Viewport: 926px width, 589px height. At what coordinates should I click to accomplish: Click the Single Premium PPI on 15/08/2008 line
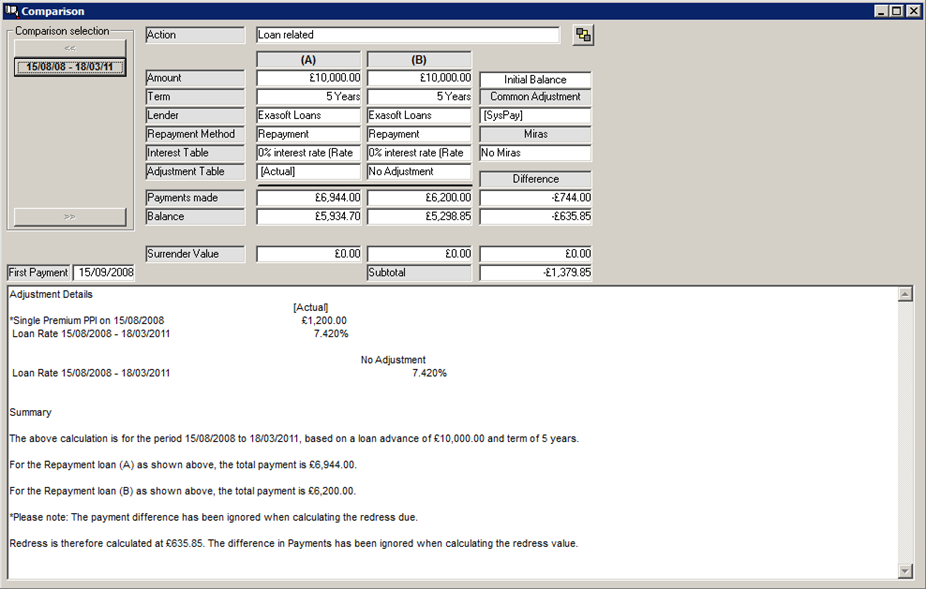[87, 321]
